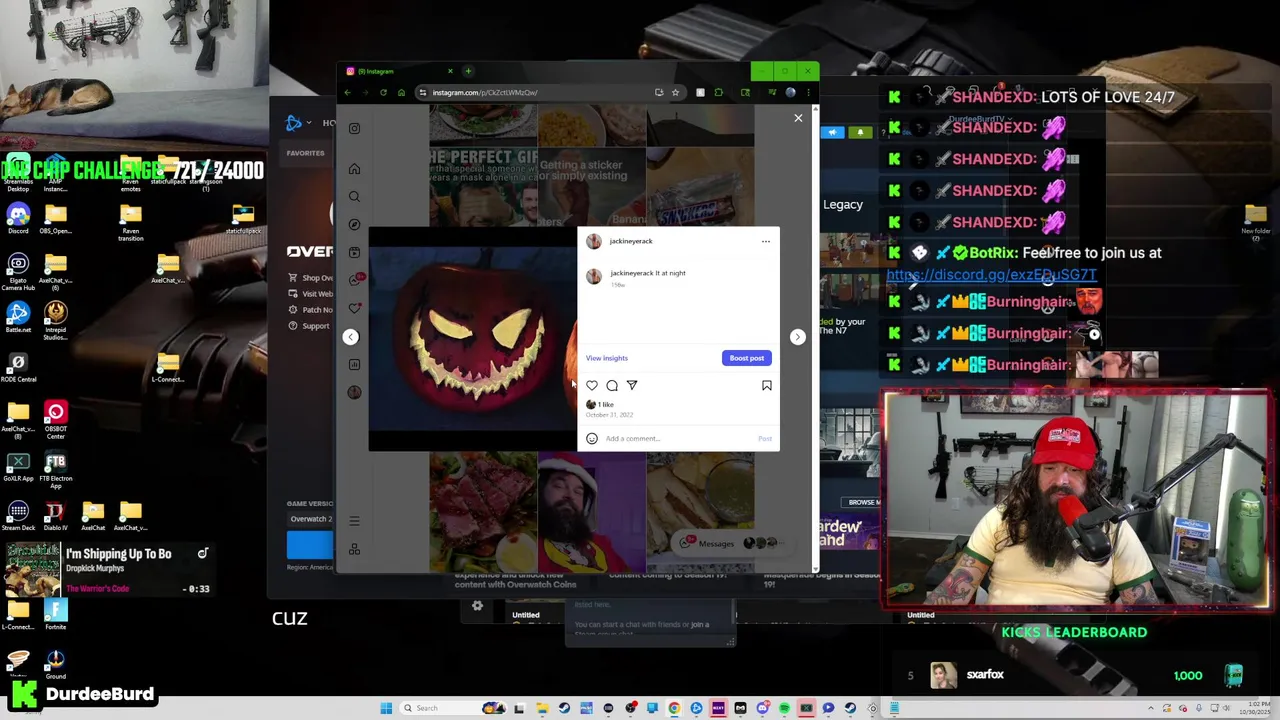Image resolution: width=1280 pixels, height=720 pixels.
Task: Open the Elgato Camera Hub shortcut
Action: [18, 271]
